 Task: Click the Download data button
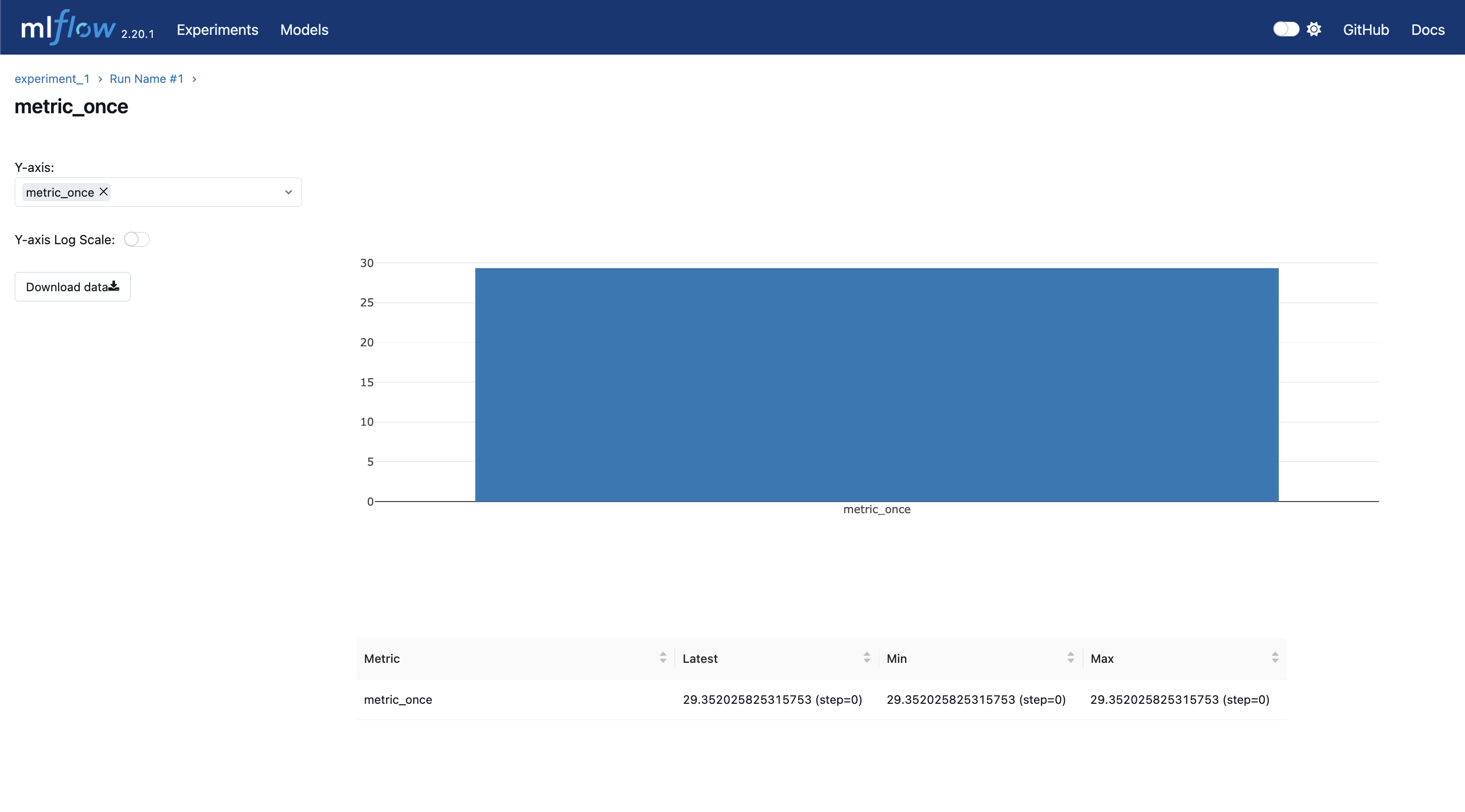point(72,287)
